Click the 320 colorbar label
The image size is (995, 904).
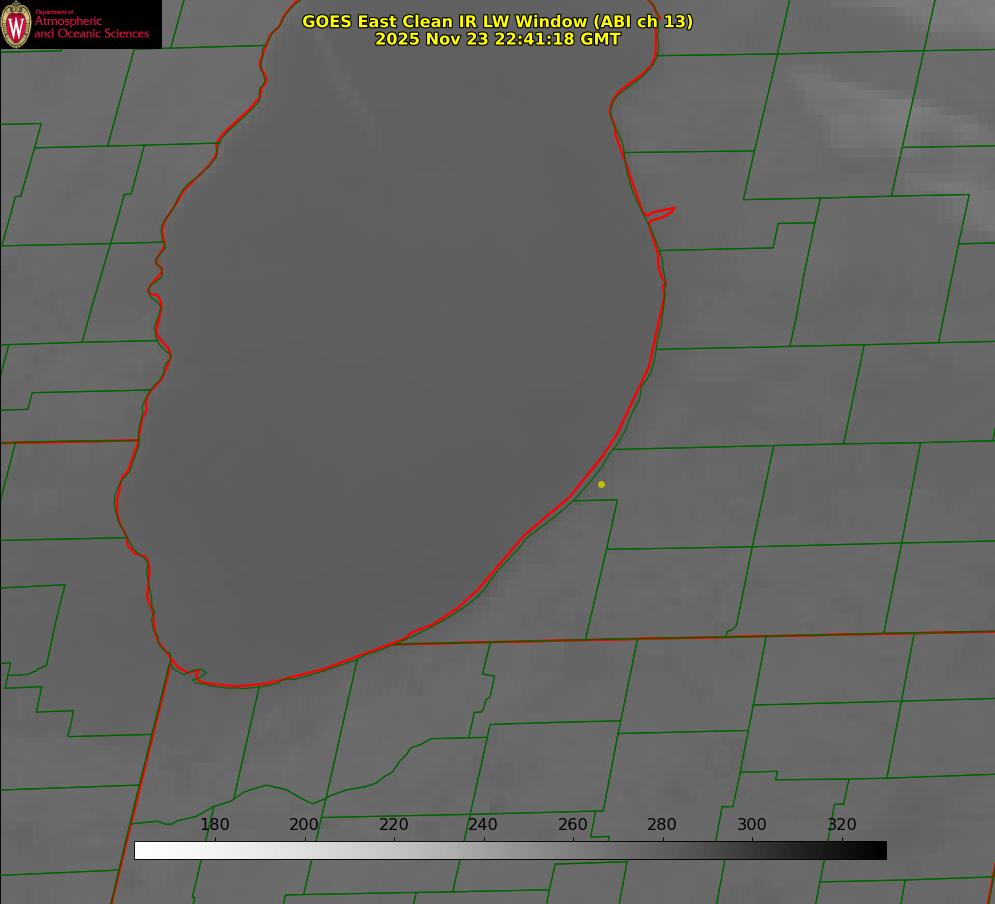click(842, 824)
